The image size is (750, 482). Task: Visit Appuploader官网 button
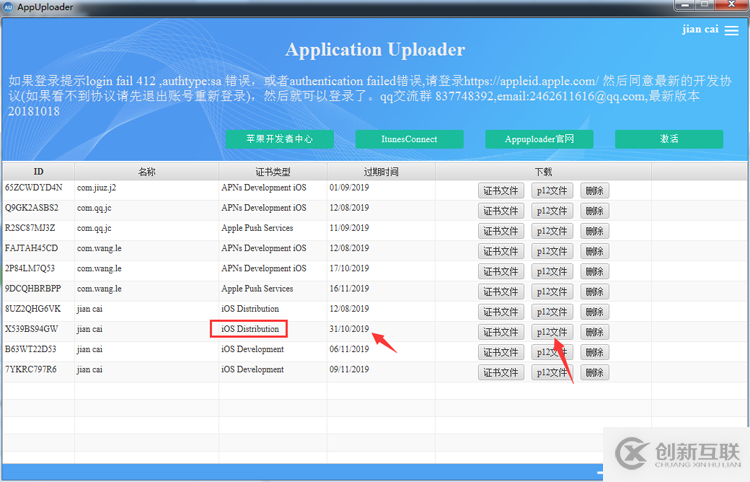(x=540, y=139)
